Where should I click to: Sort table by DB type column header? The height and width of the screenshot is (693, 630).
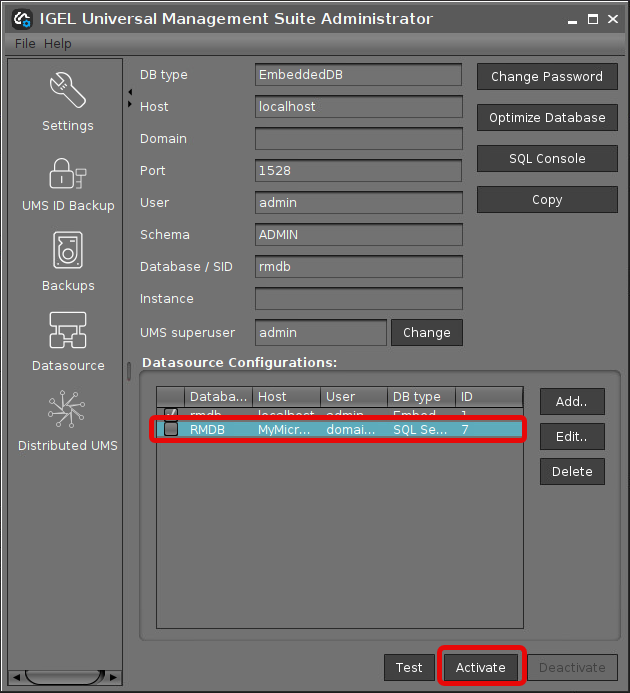coord(421,397)
